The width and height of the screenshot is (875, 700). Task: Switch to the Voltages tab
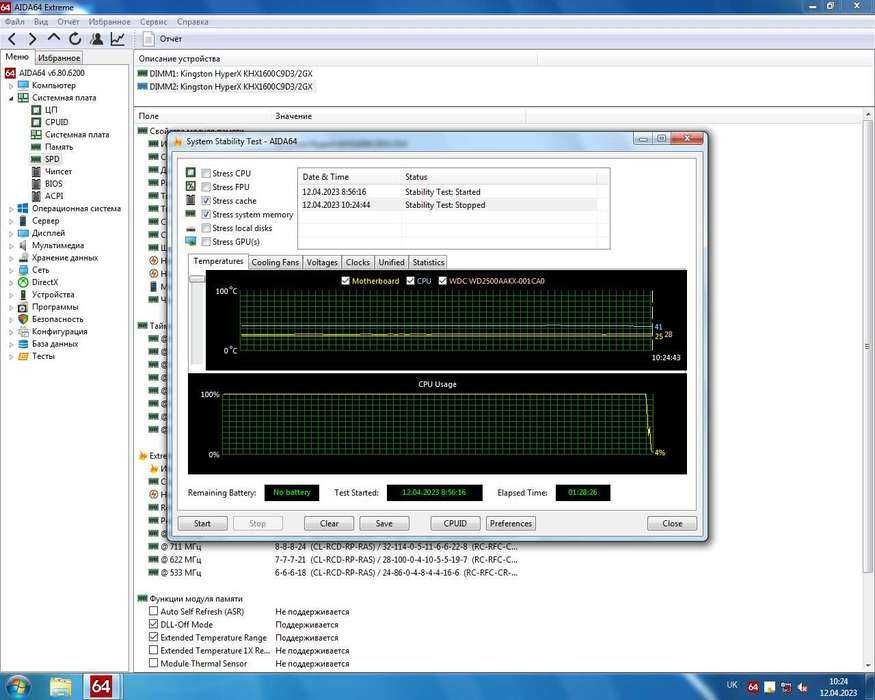pyautogui.click(x=322, y=262)
